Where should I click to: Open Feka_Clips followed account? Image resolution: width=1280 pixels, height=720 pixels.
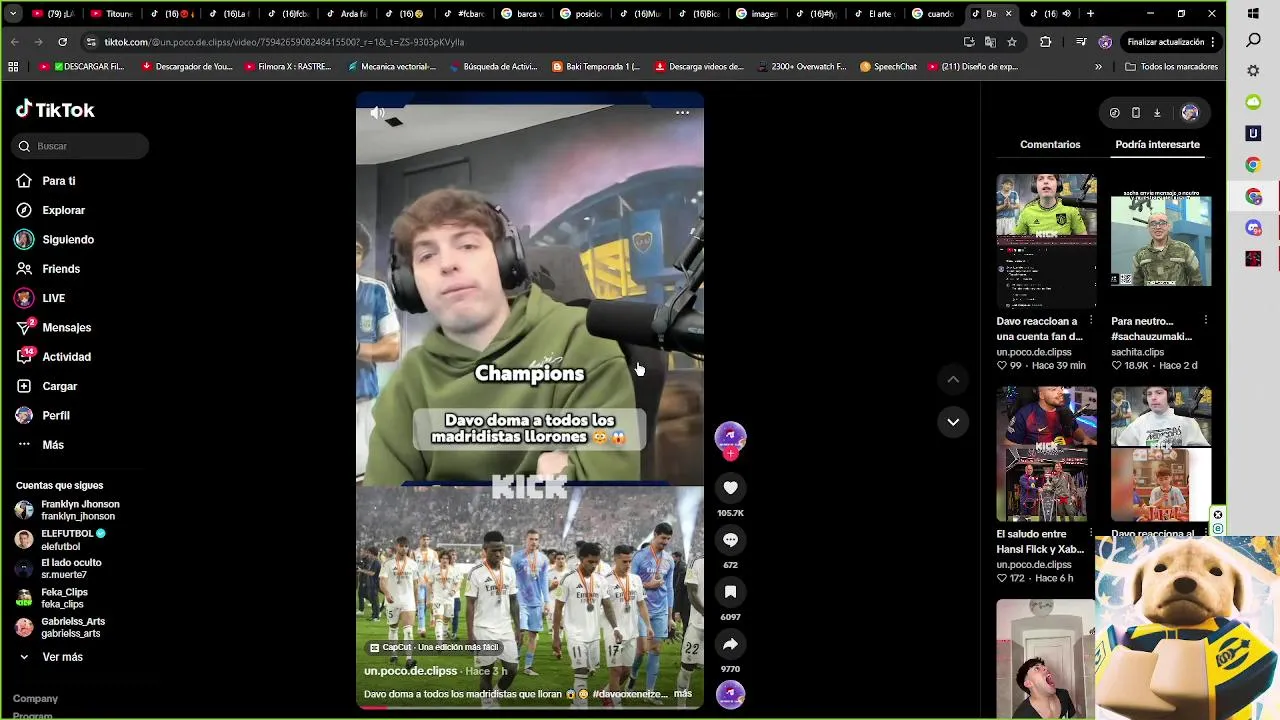point(52,598)
